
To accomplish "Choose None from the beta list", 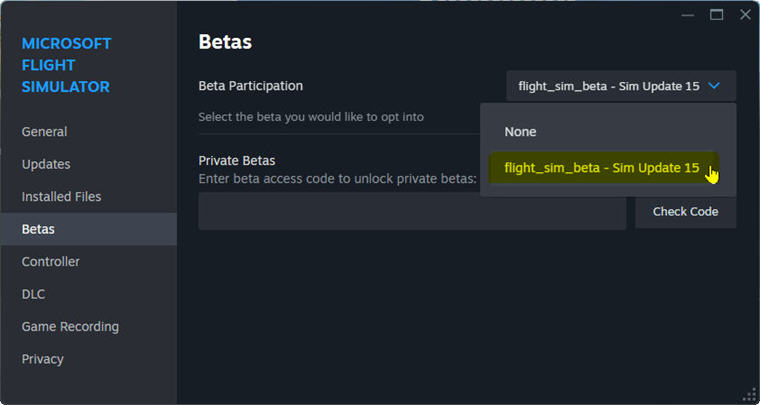I will [x=520, y=132].
